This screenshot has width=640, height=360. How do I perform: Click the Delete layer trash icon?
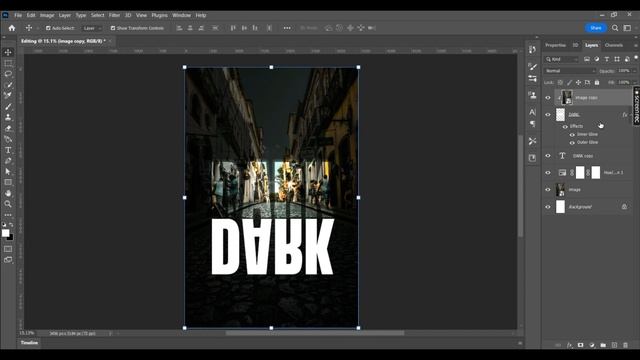625,345
